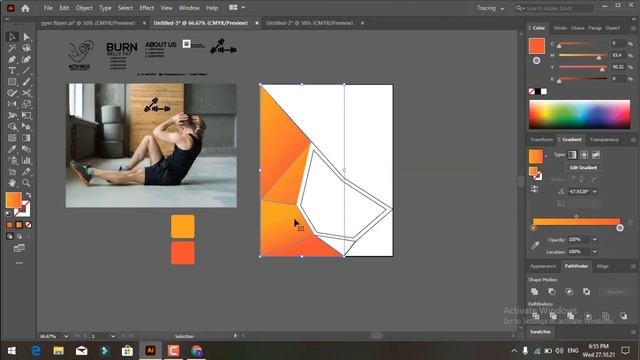Open the gradient angle dropdown
Image resolution: width=640 pixels, height=360 pixels.
point(595,191)
